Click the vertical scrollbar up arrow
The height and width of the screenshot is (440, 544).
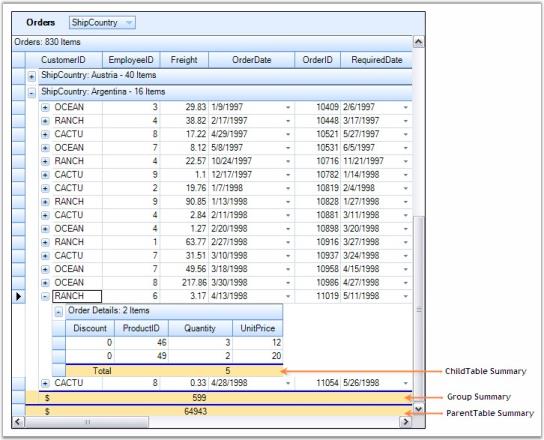point(418,42)
